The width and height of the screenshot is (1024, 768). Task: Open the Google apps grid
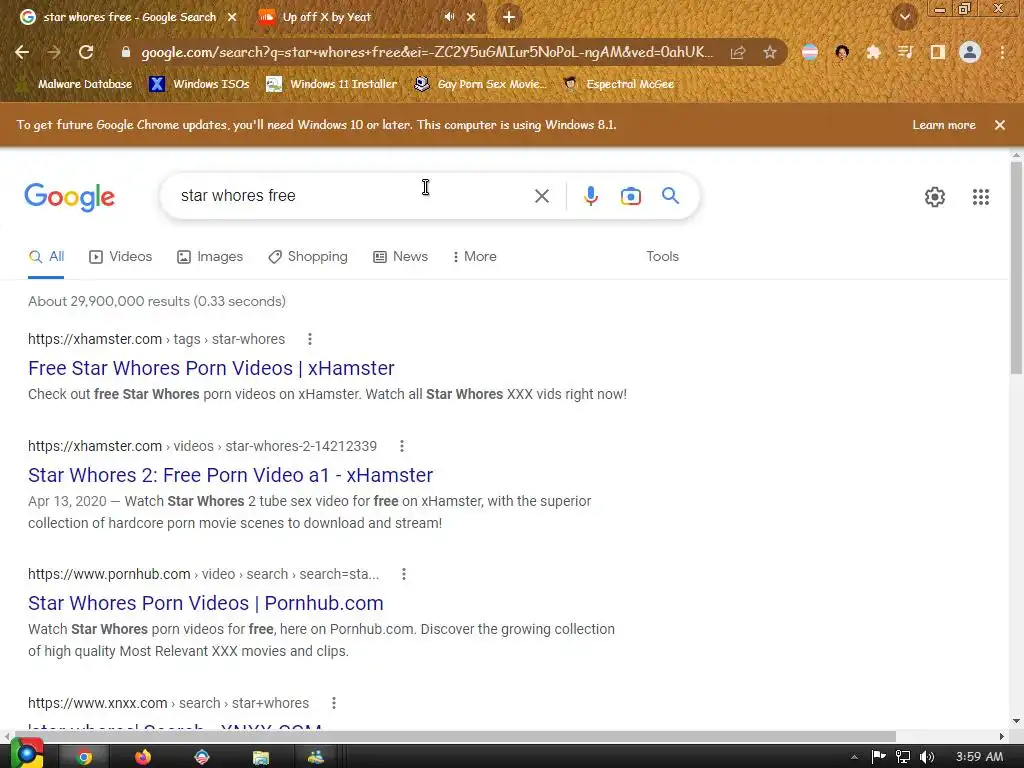(x=980, y=197)
